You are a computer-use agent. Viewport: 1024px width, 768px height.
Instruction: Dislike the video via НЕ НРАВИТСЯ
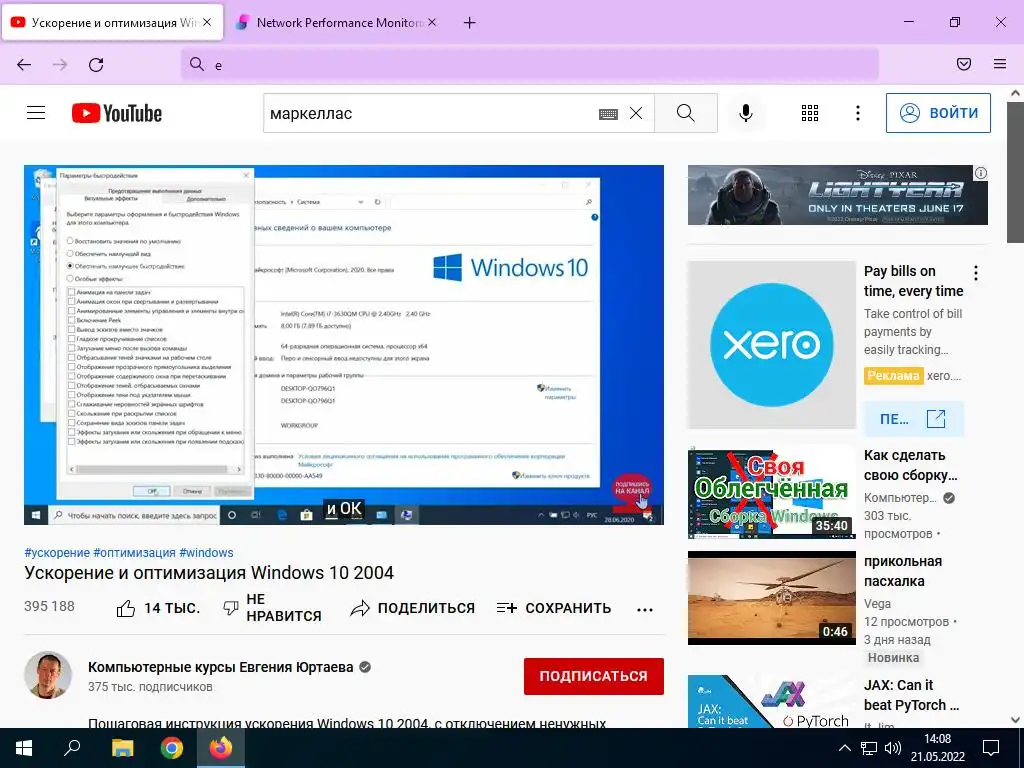click(272, 607)
